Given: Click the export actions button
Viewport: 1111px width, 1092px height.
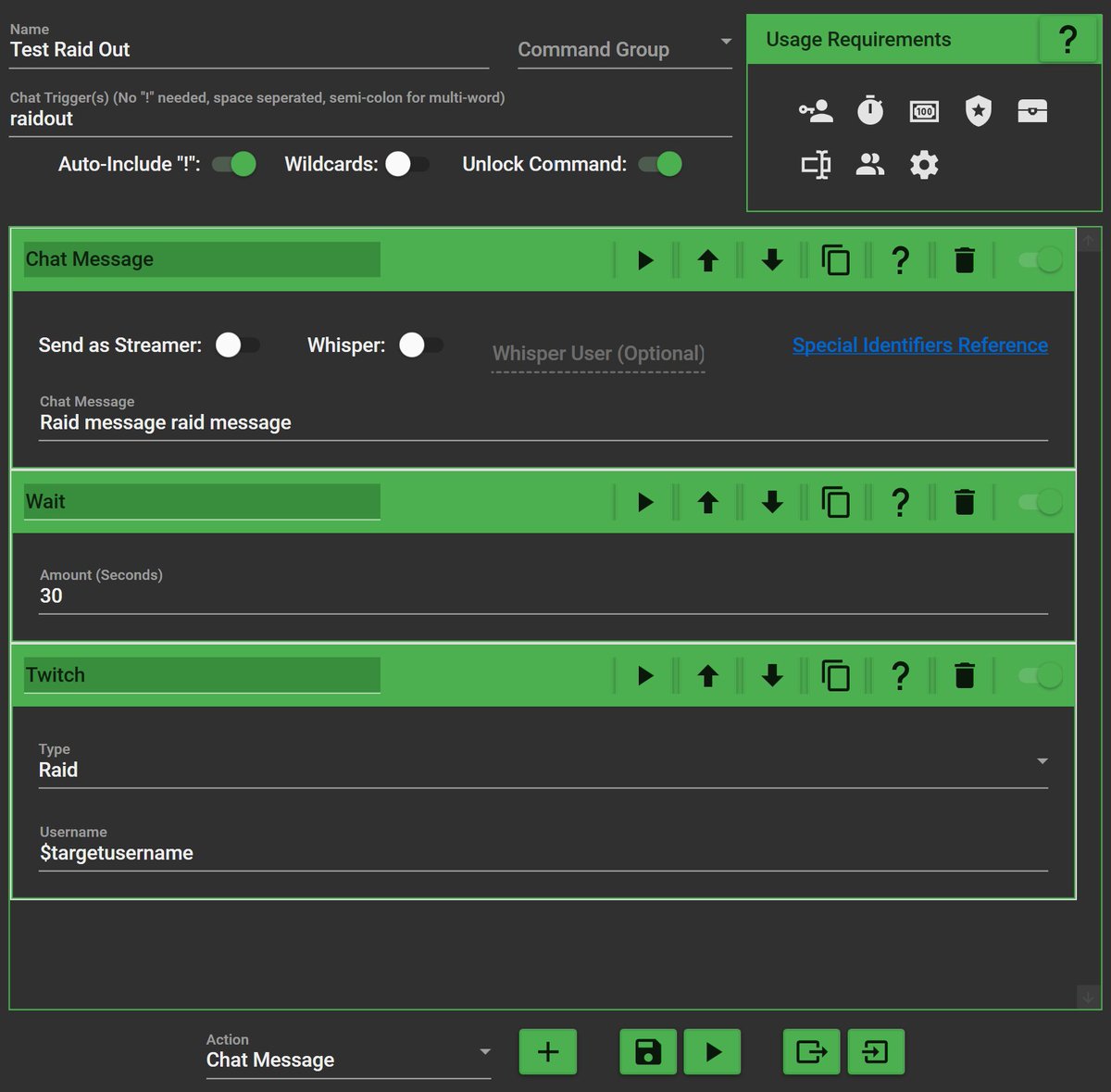Looking at the screenshot, I should 811,1052.
